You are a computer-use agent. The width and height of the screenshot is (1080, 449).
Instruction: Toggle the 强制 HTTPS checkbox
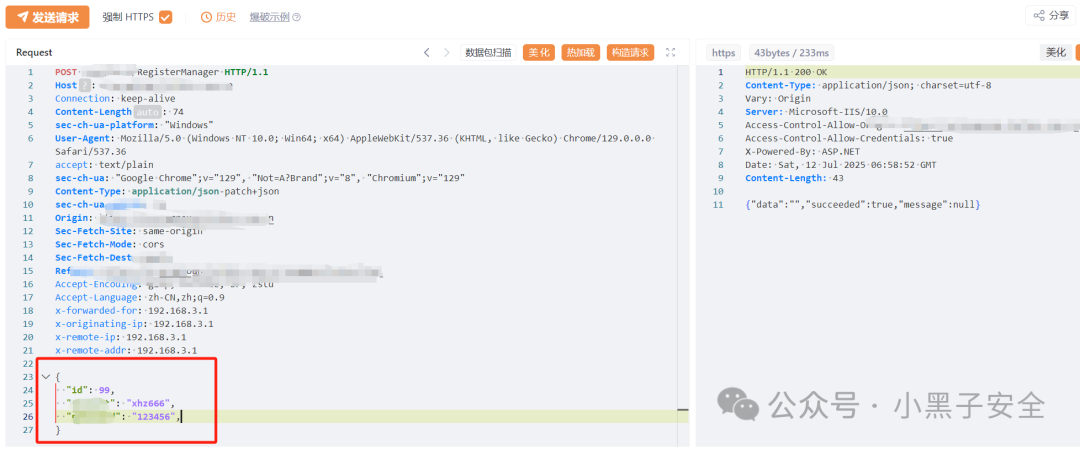click(x=165, y=17)
